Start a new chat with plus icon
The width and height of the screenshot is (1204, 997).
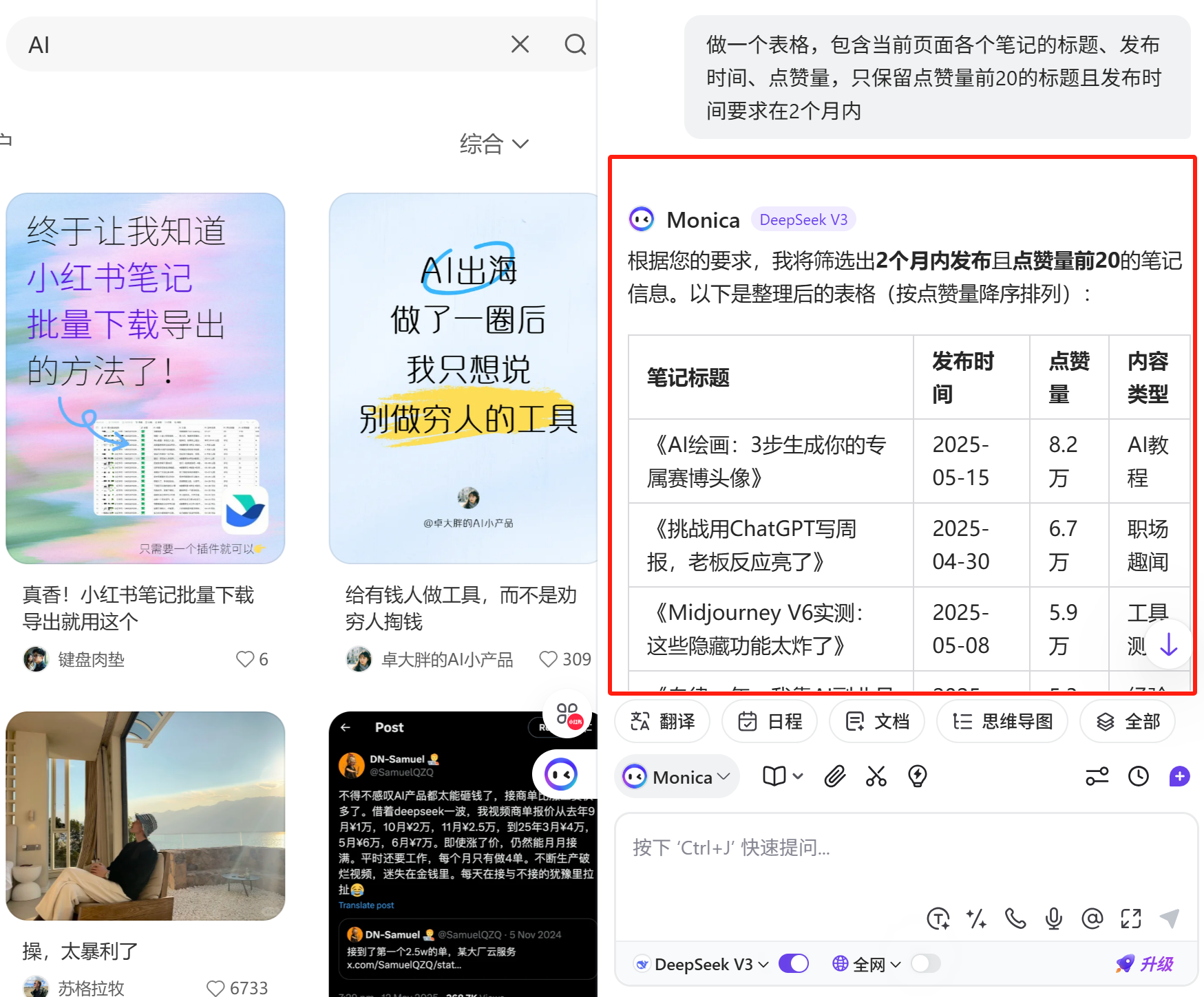pos(1179,777)
